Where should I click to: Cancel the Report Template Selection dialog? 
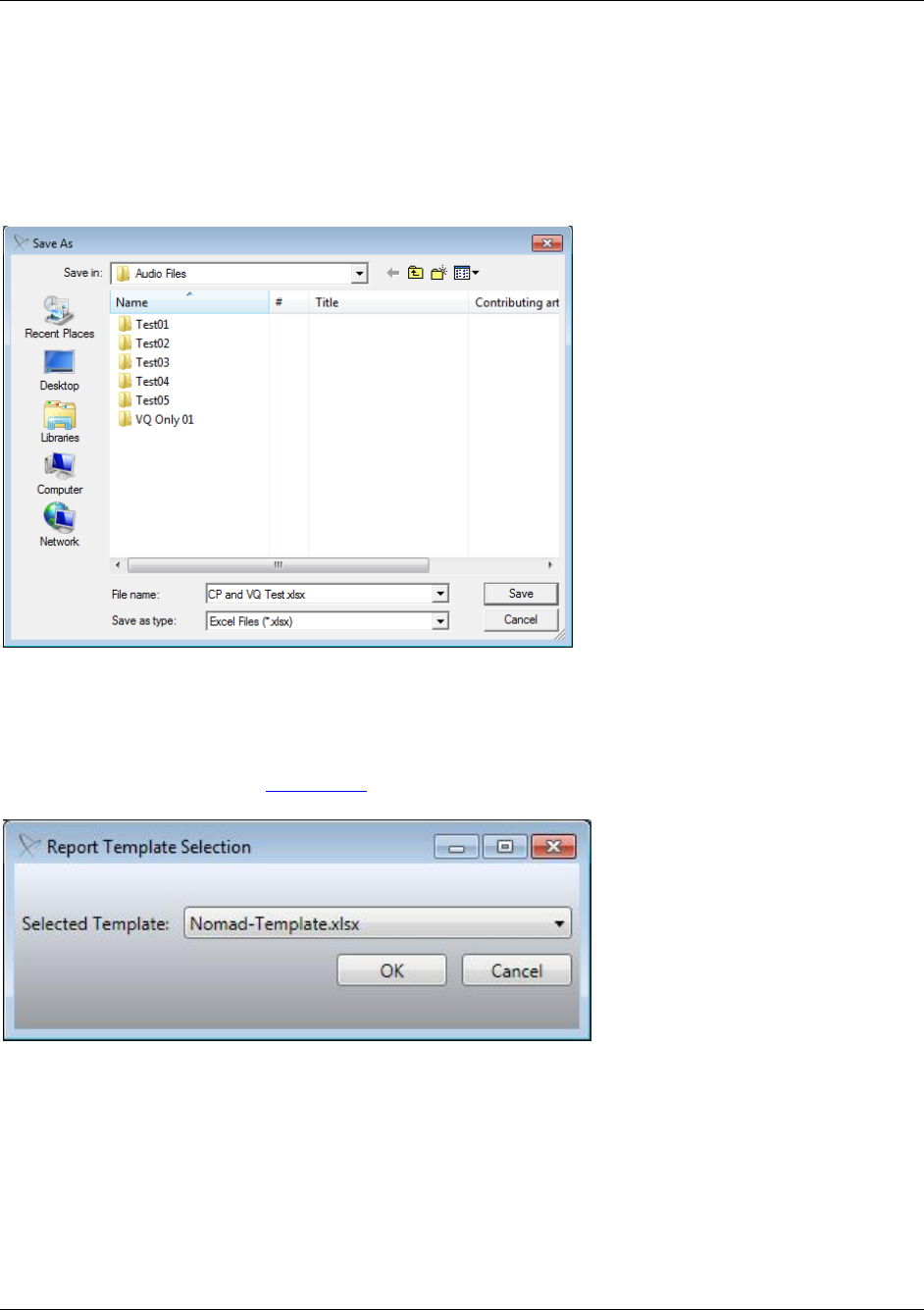click(517, 970)
